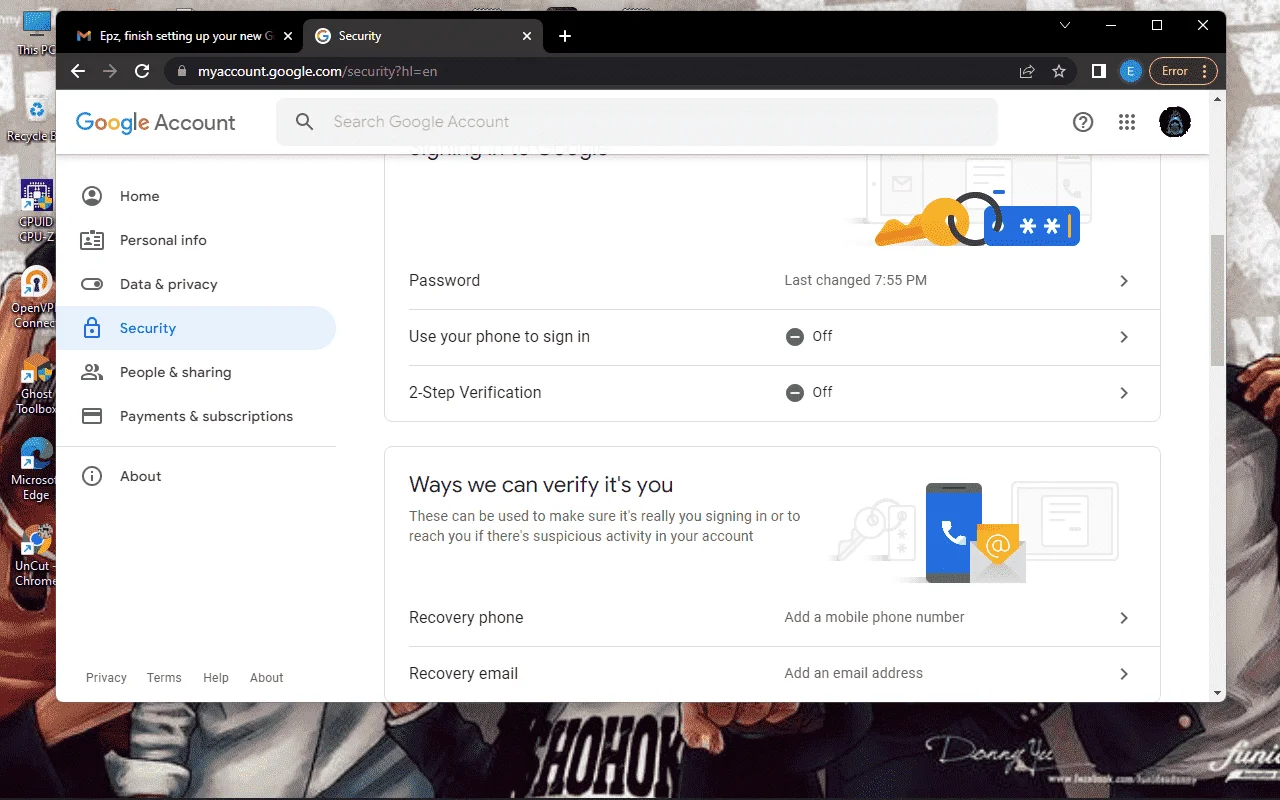Viewport: 1280px width, 800px height.
Task: Click the Google Account logo
Action: click(x=156, y=122)
